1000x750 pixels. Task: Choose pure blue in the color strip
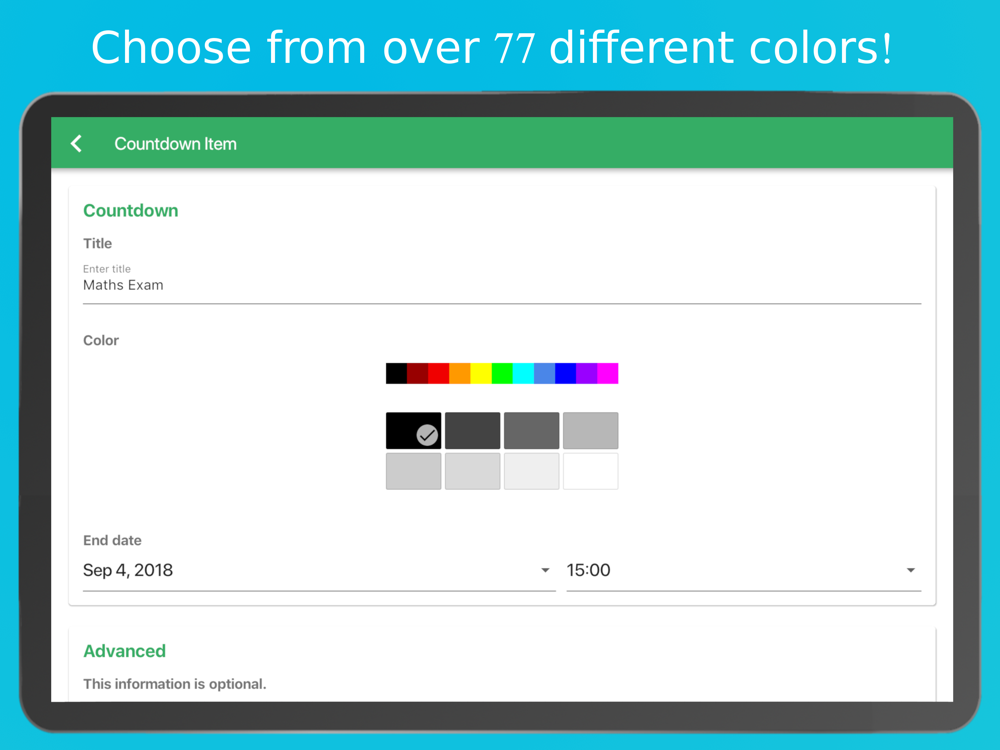[566, 373]
